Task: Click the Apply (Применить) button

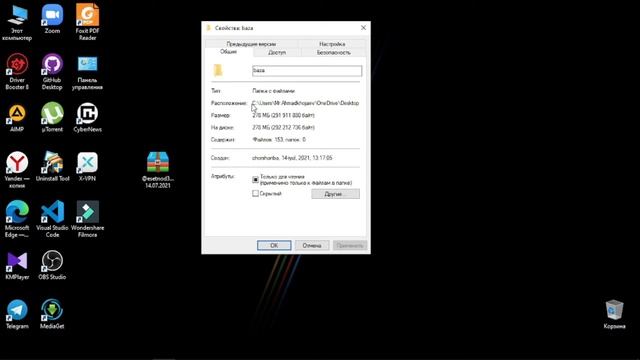Action: pyautogui.click(x=350, y=245)
